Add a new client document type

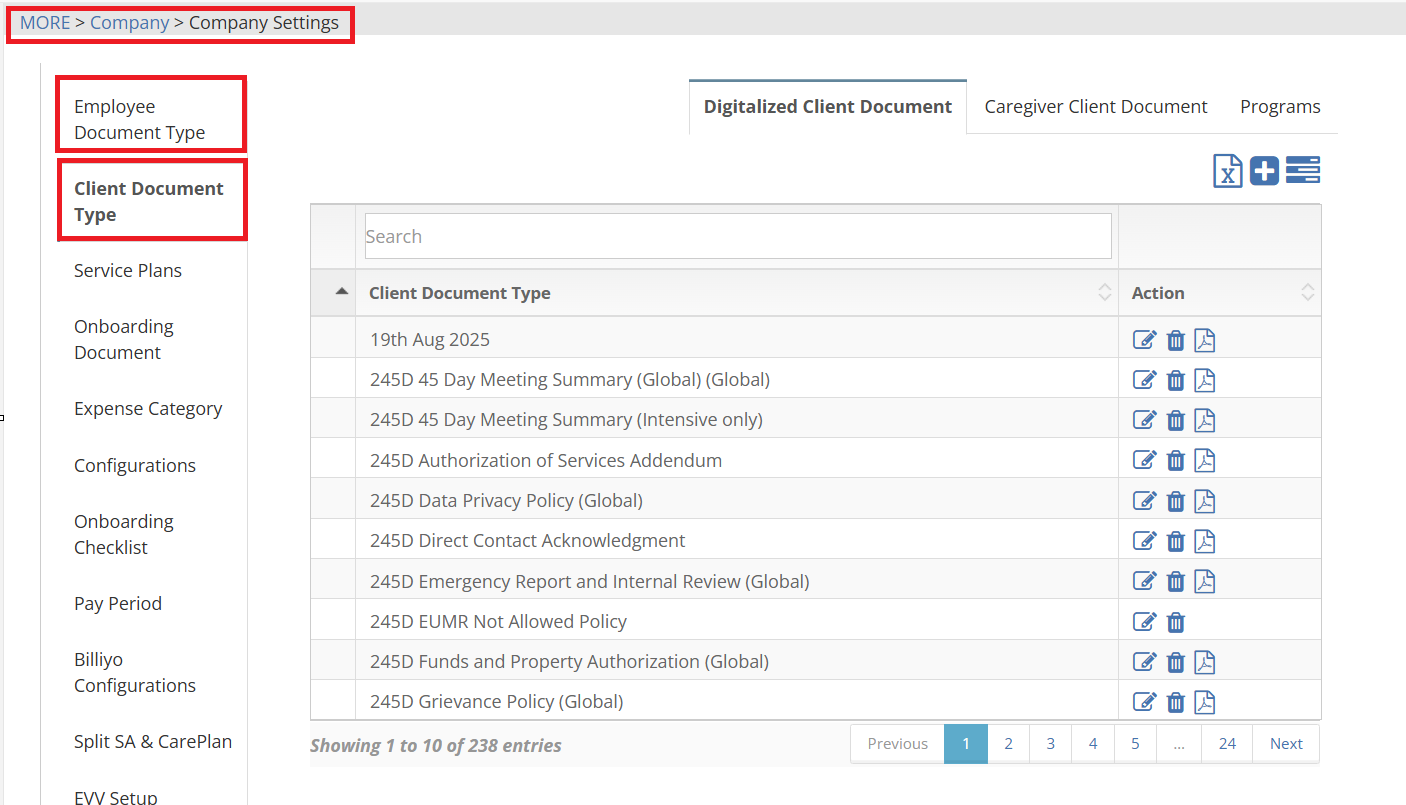point(1264,171)
